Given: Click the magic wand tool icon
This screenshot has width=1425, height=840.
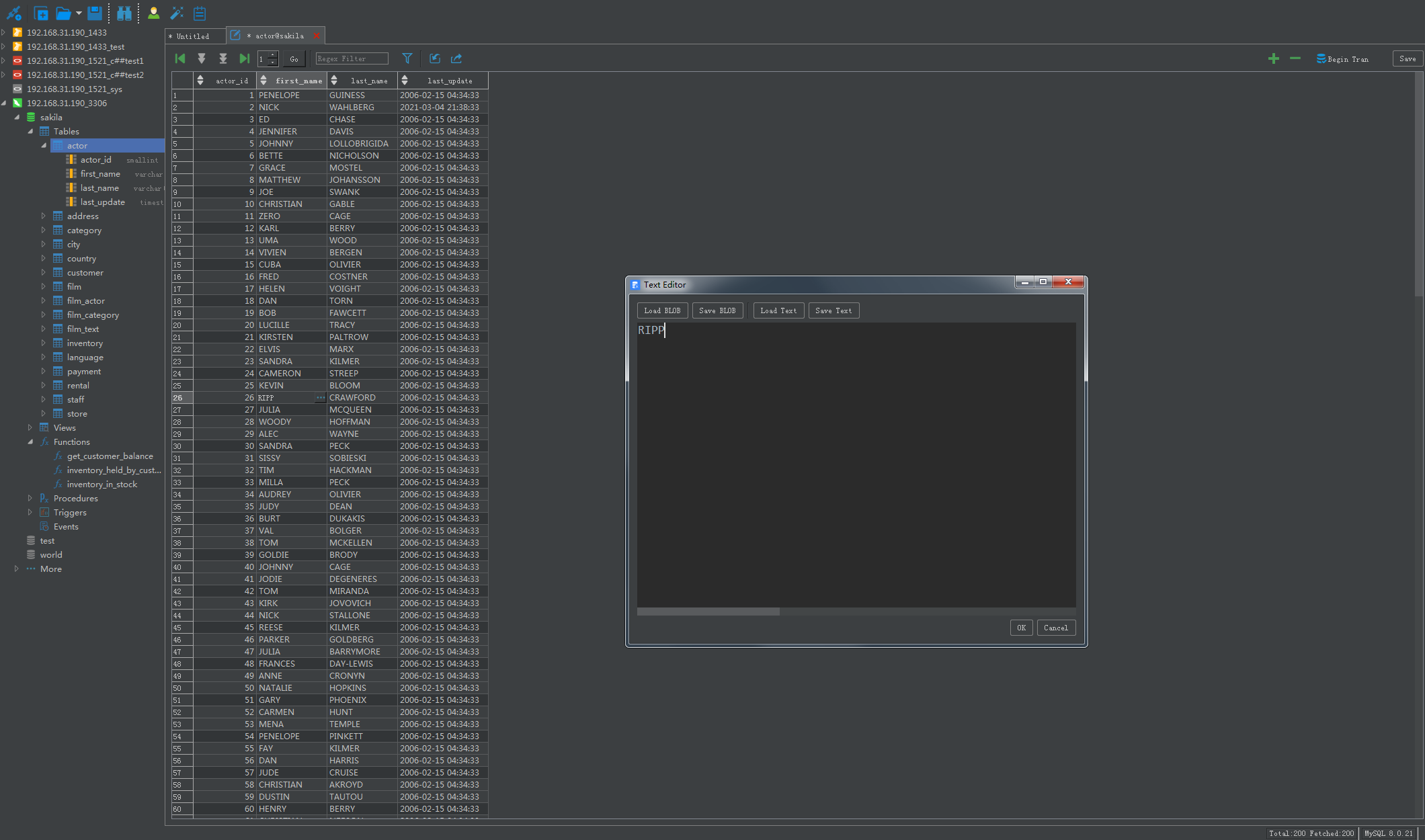Looking at the screenshot, I should (x=177, y=13).
